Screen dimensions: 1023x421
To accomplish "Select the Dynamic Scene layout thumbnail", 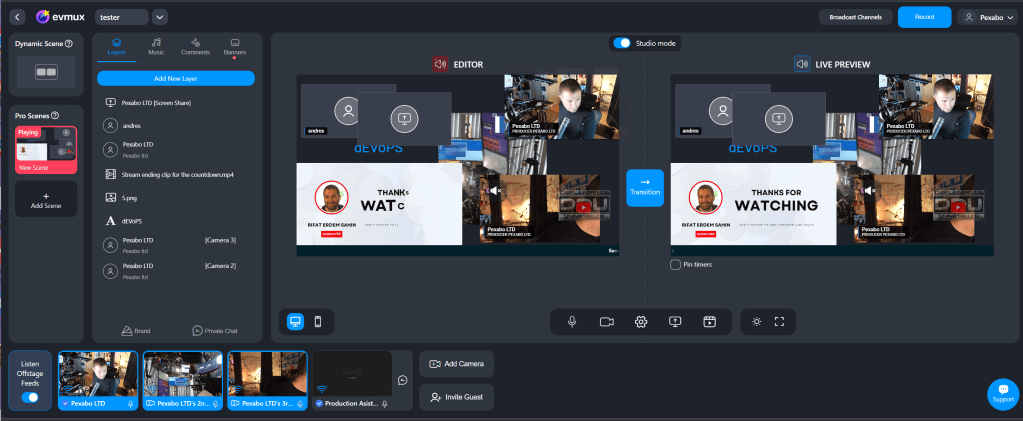I will (46, 72).
